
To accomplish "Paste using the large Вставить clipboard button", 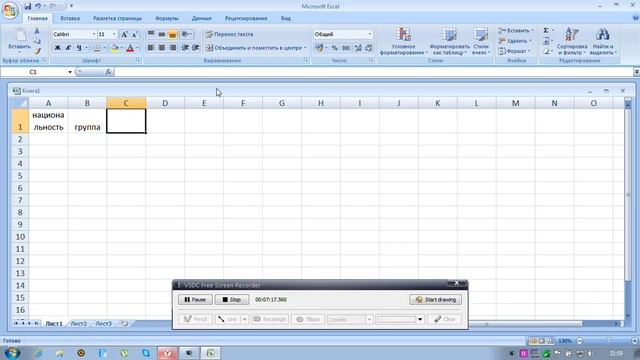I will pyautogui.click(x=19, y=39).
